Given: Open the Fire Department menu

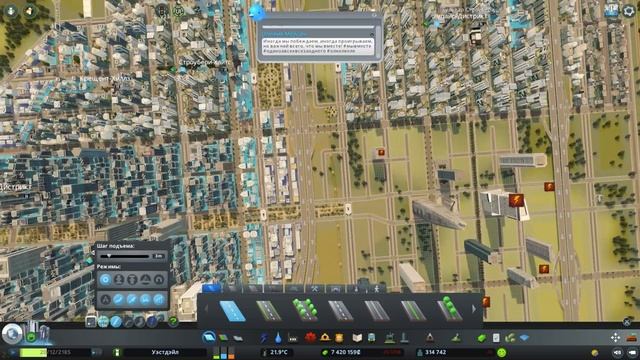Looking at the screenshot, I should (x=325, y=338).
